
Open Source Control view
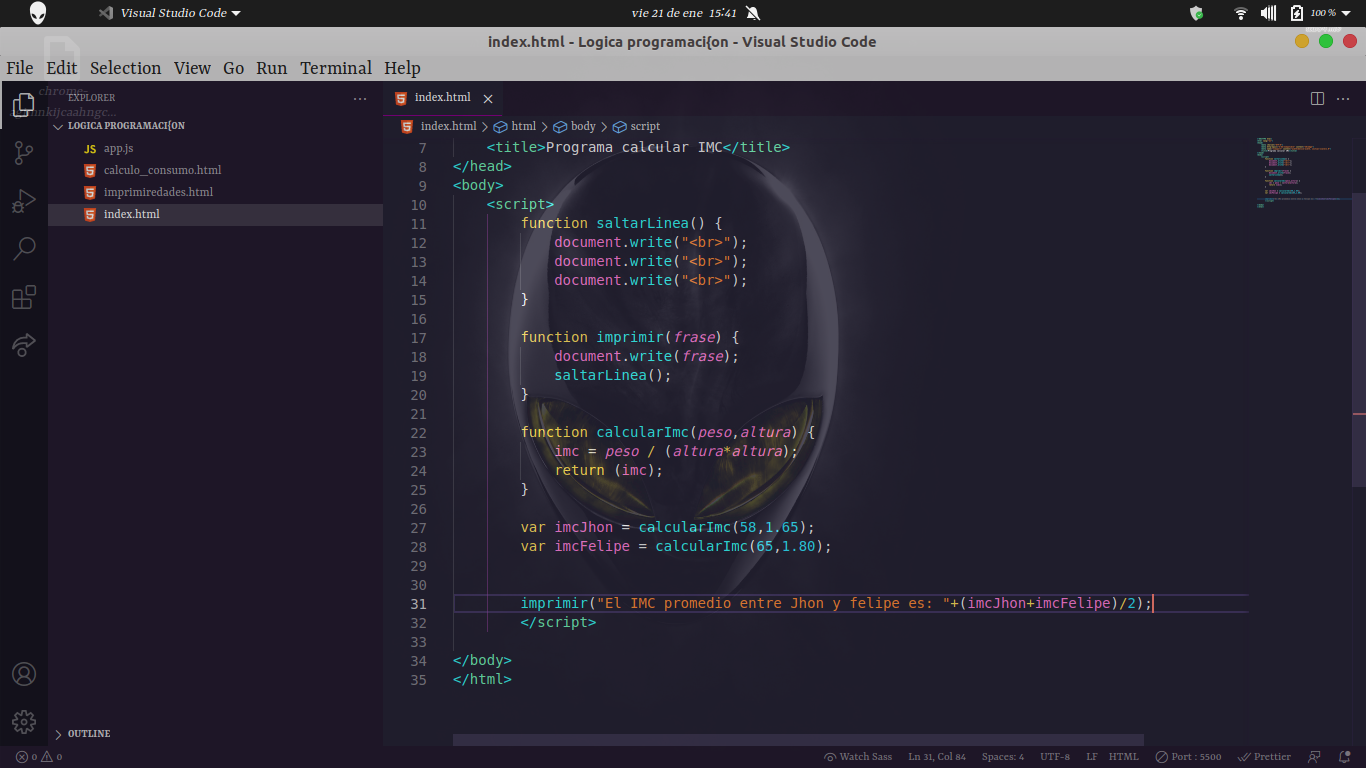coord(24,152)
